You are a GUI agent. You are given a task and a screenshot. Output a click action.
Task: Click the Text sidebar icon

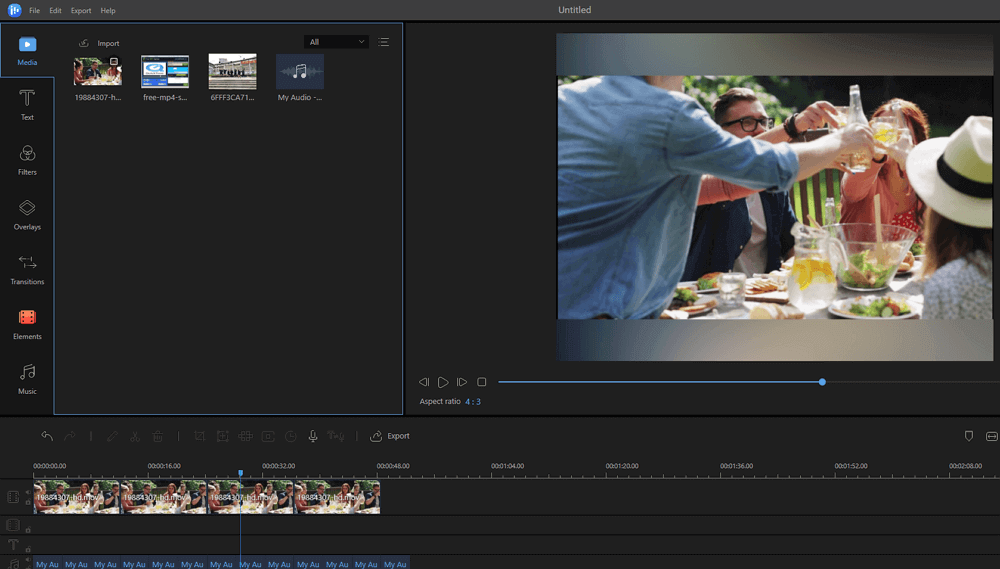tap(27, 103)
